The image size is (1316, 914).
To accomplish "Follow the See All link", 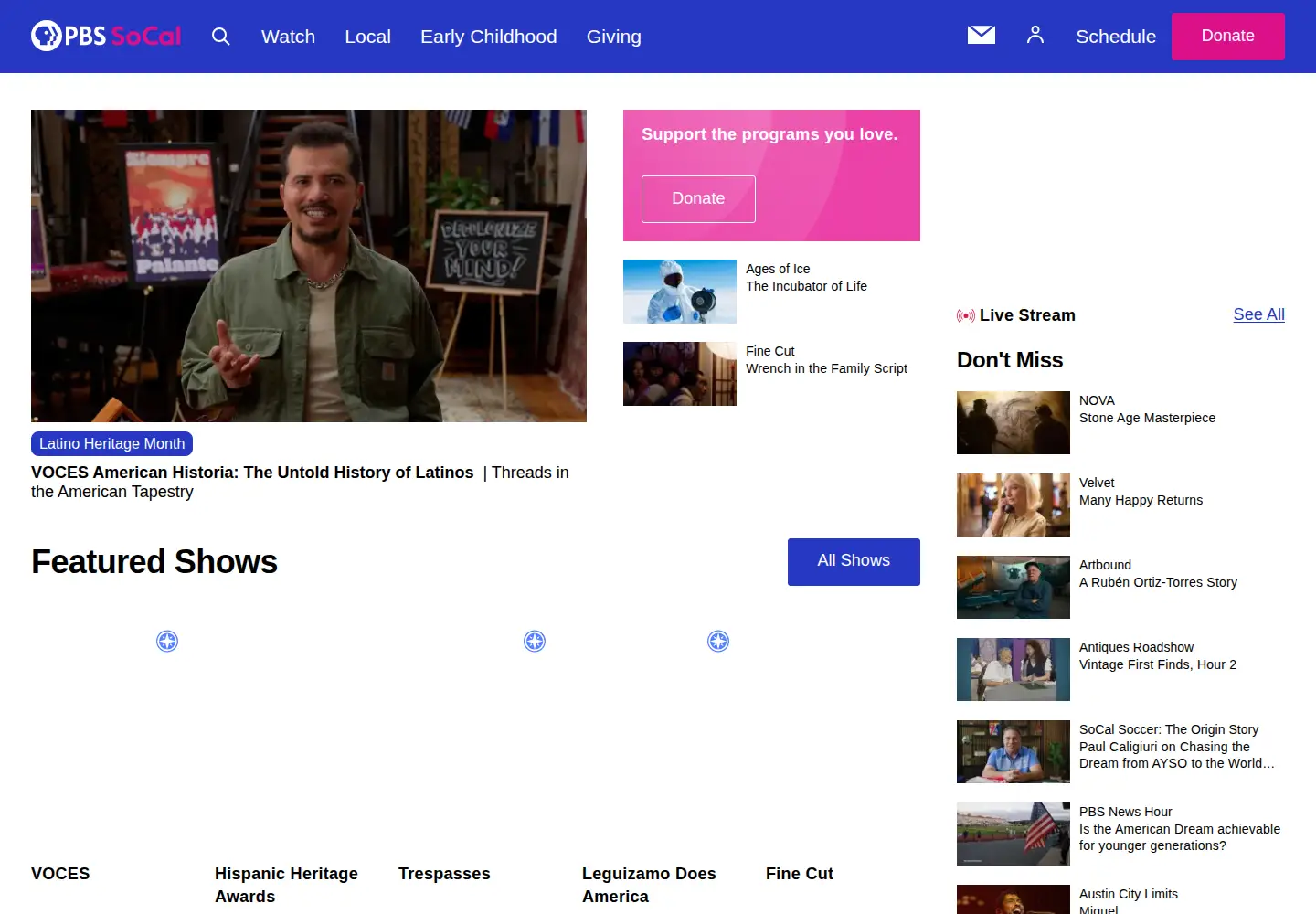I will click(1258, 314).
